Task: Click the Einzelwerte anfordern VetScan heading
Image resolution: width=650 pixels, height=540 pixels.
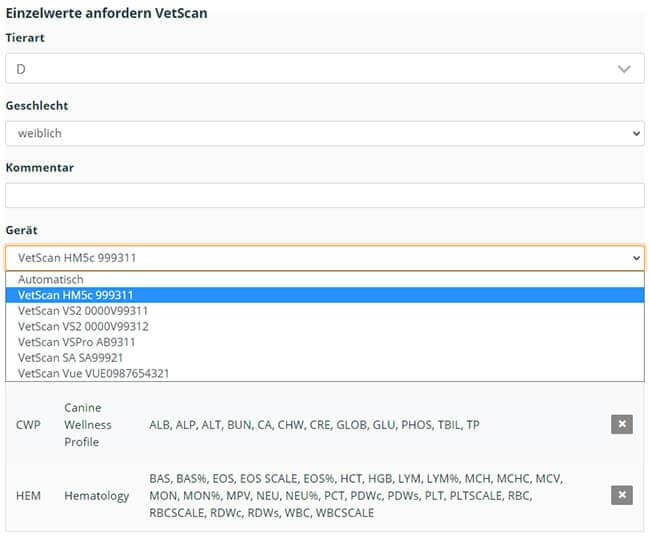Action: tap(106, 13)
